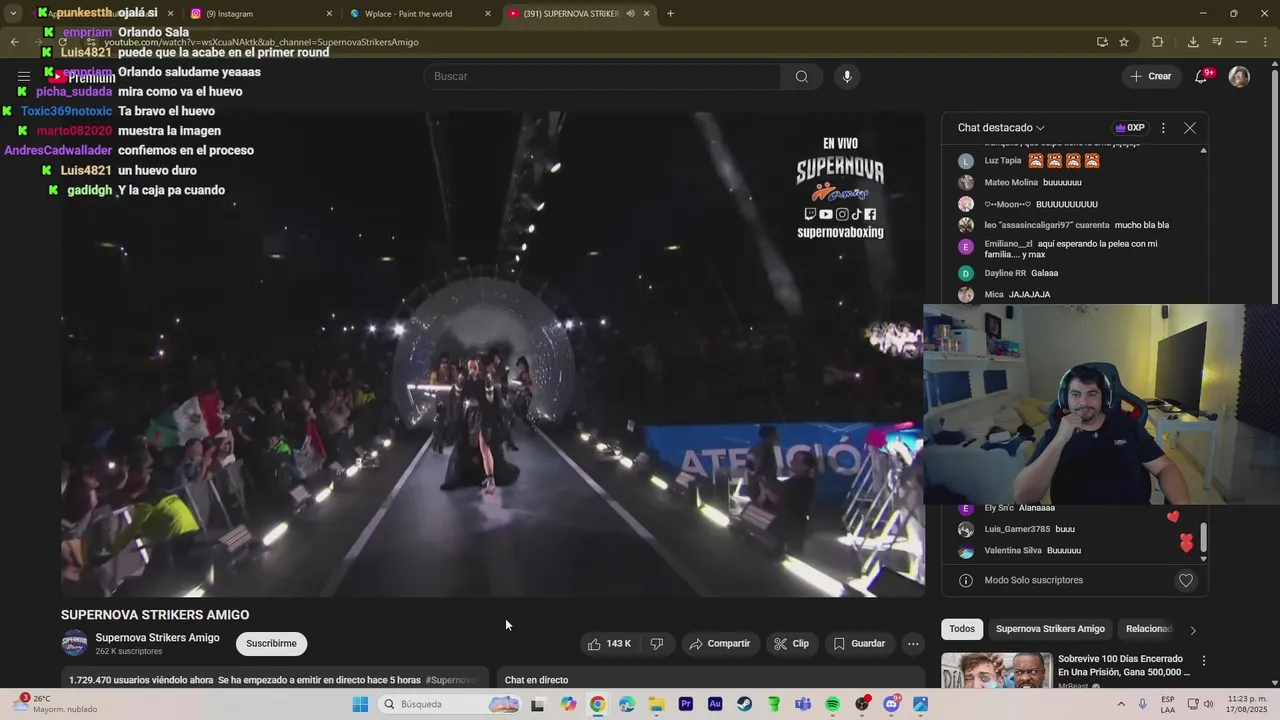Viewport: 1280px width, 720px height.
Task: Open Adobe Premiere Pro from the taskbar
Action: (x=686, y=704)
